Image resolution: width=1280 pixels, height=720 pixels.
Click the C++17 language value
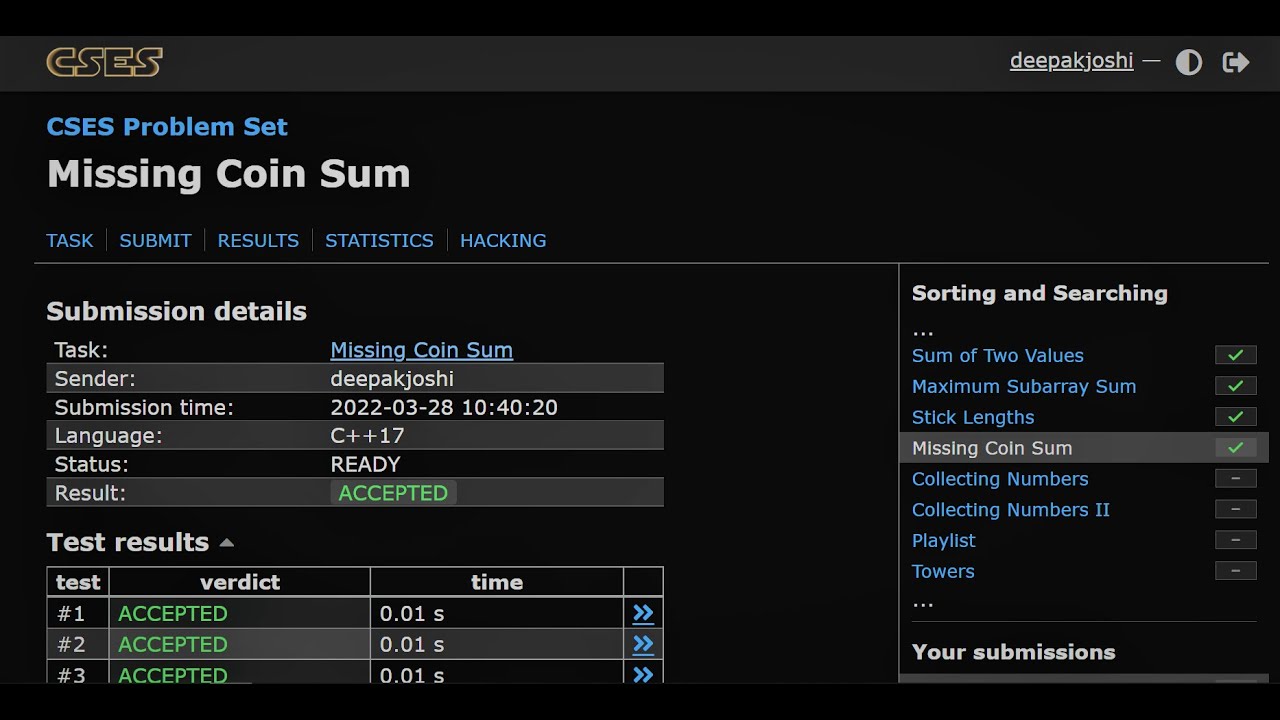pos(367,436)
